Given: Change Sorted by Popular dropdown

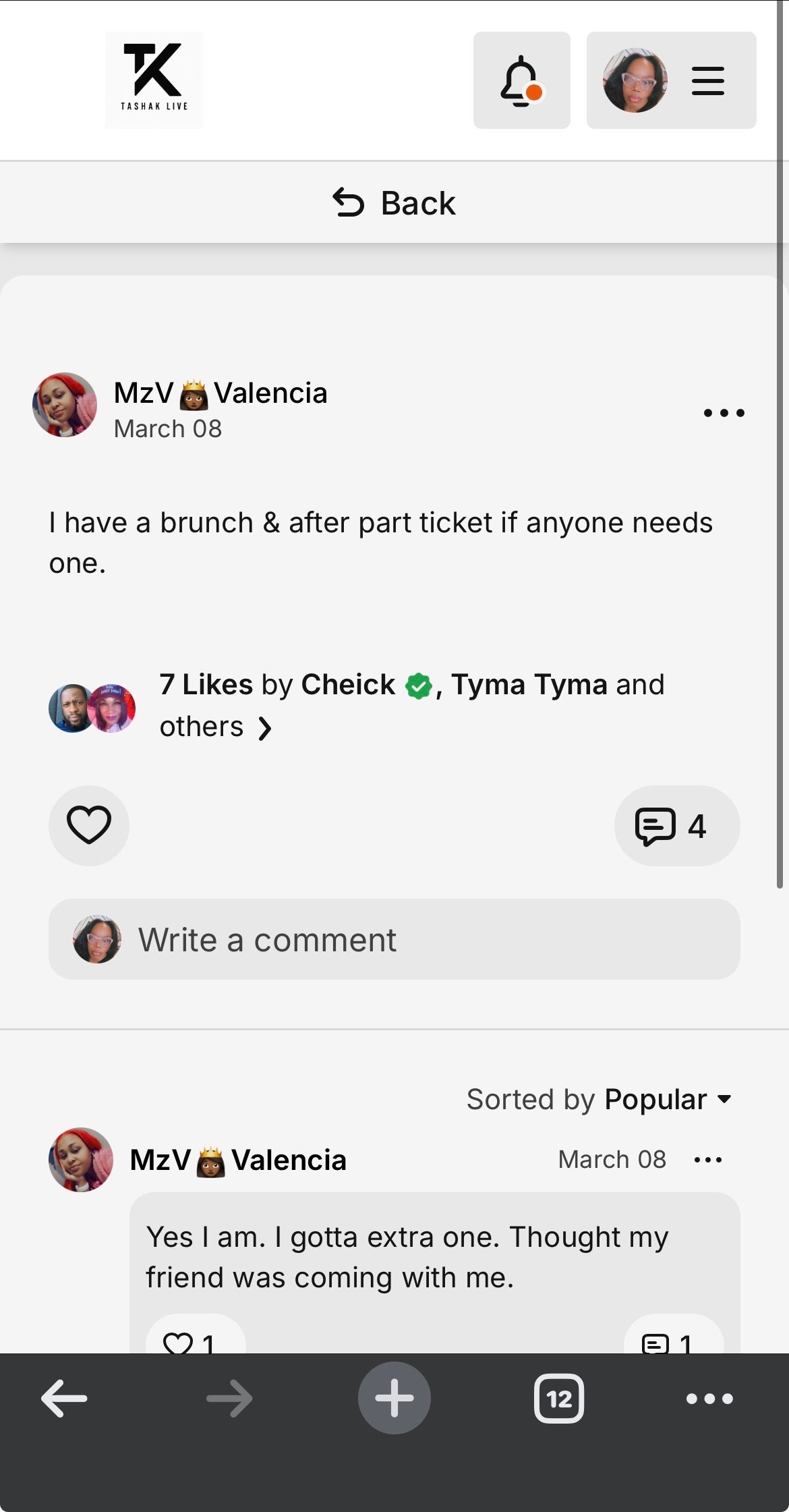Looking at the screenshot, I should point(600,1099).
